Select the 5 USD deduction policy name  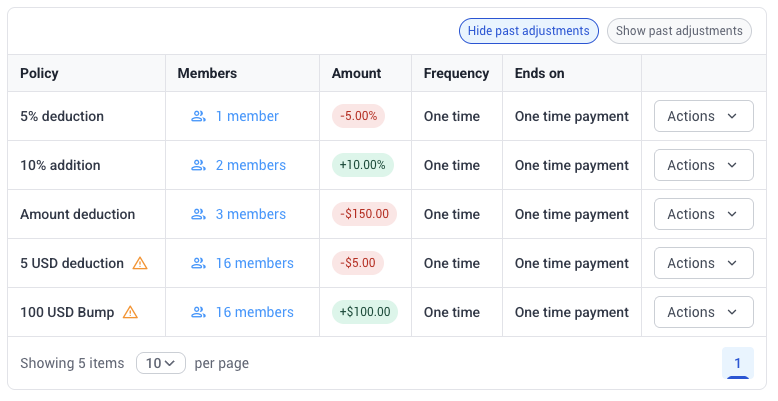click(72, 263)
